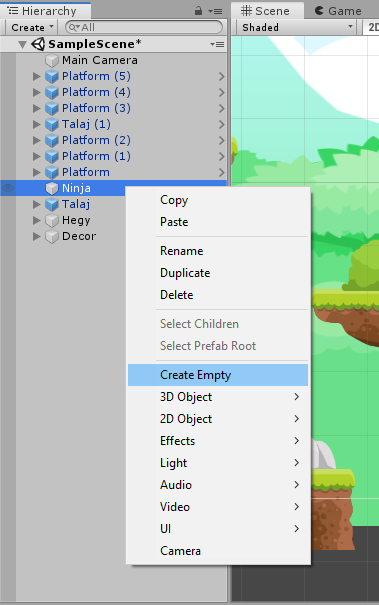The height and width of the screenshot is (605, 379).
Task: Open the Hierarchy panel options menu icon
Action: coord(215,11)
